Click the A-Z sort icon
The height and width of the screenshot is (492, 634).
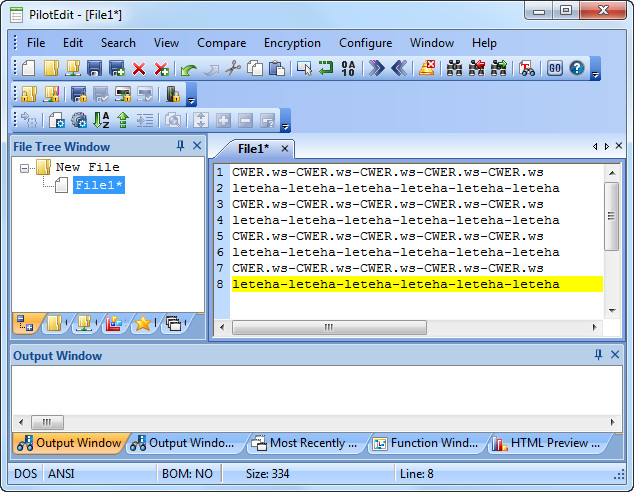(x=101, y=120)
